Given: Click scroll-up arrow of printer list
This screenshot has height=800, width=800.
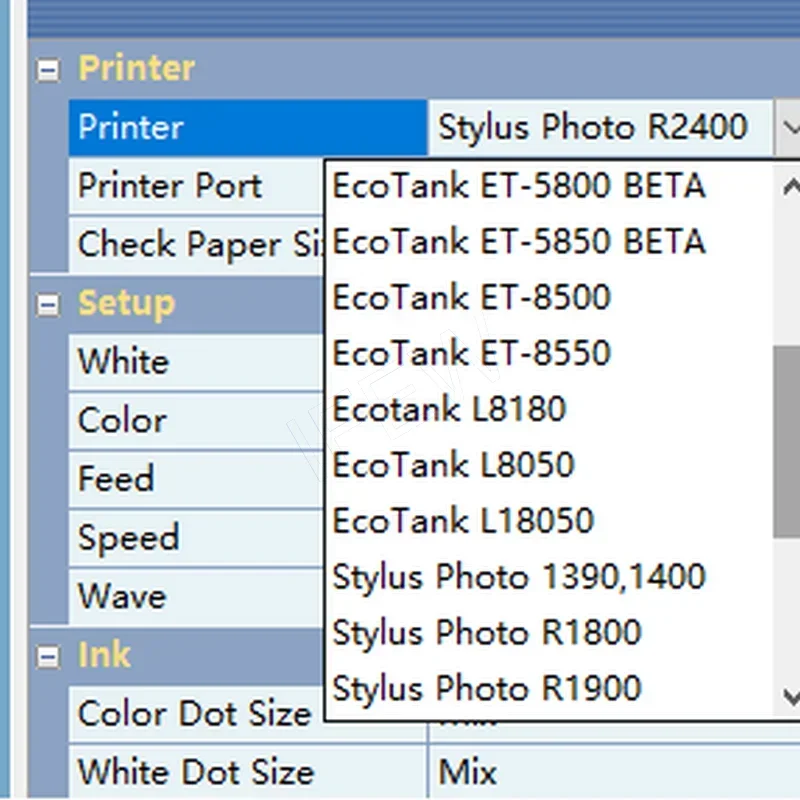Looking at the screenshot, I should 790,187.
